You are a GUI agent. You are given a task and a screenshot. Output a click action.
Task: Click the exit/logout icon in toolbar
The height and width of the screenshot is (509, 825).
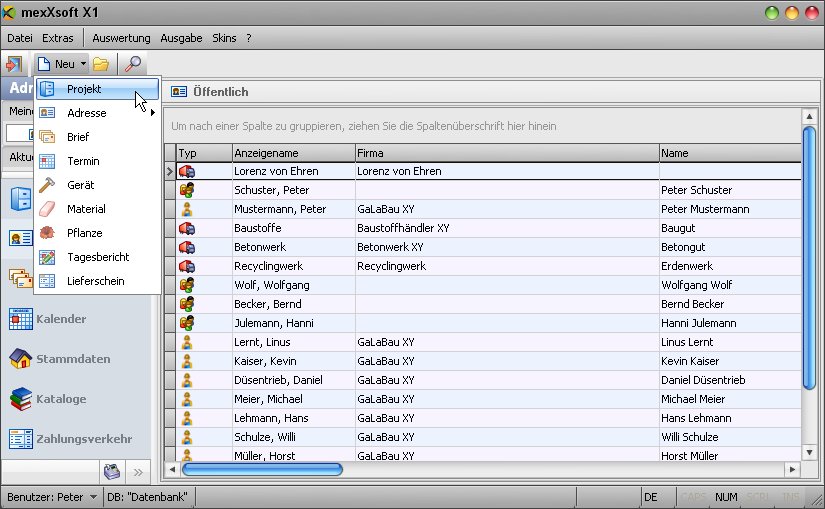tap(14, 64)
